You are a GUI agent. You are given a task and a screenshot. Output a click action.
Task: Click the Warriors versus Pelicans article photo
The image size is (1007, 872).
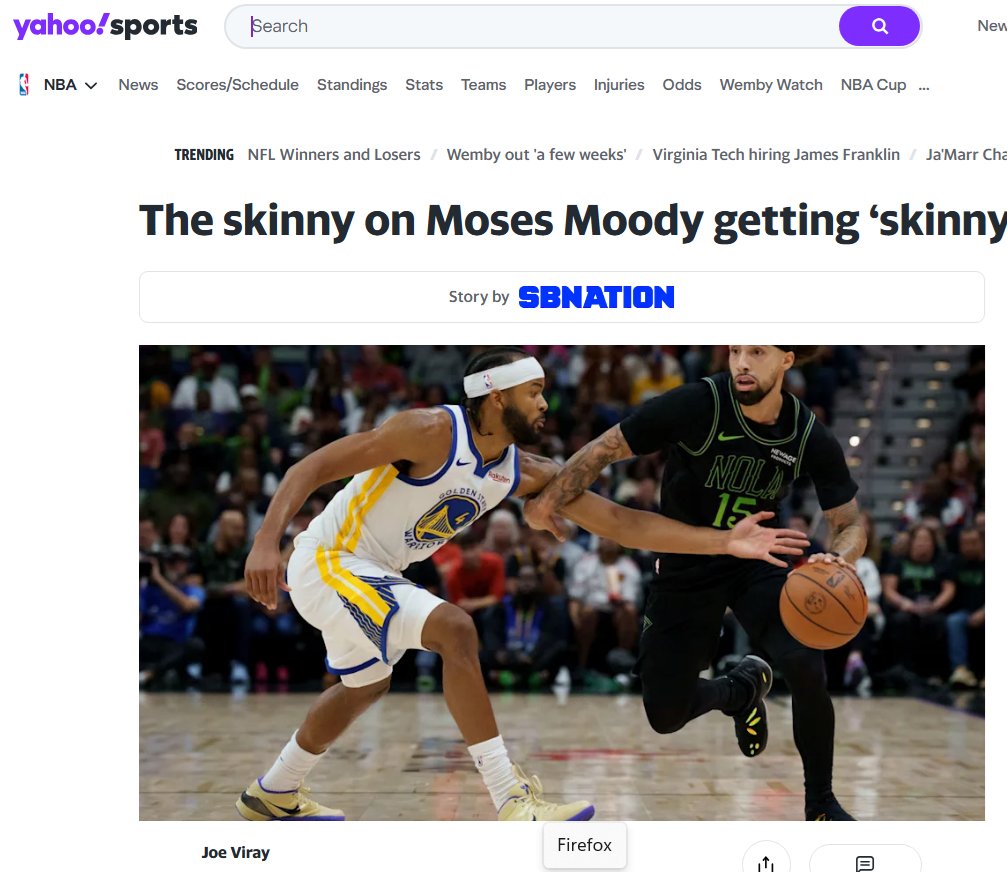[x=562, y=583]
